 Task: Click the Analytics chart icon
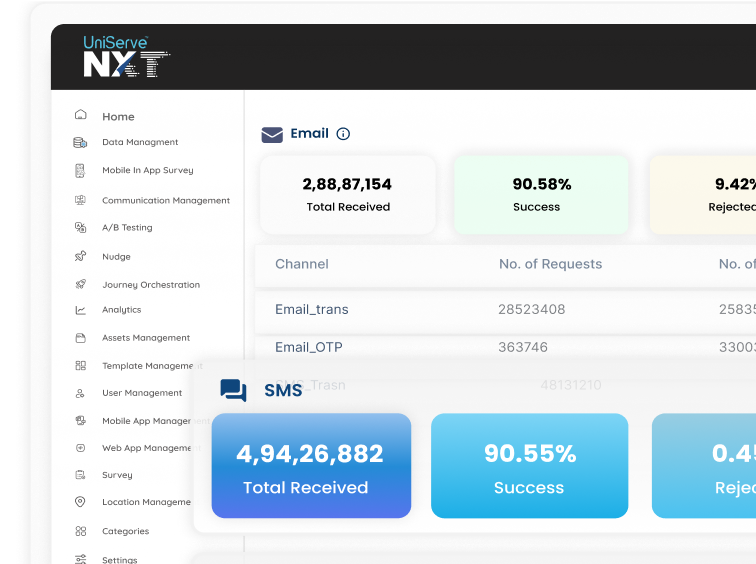click(x=81, y=310)
